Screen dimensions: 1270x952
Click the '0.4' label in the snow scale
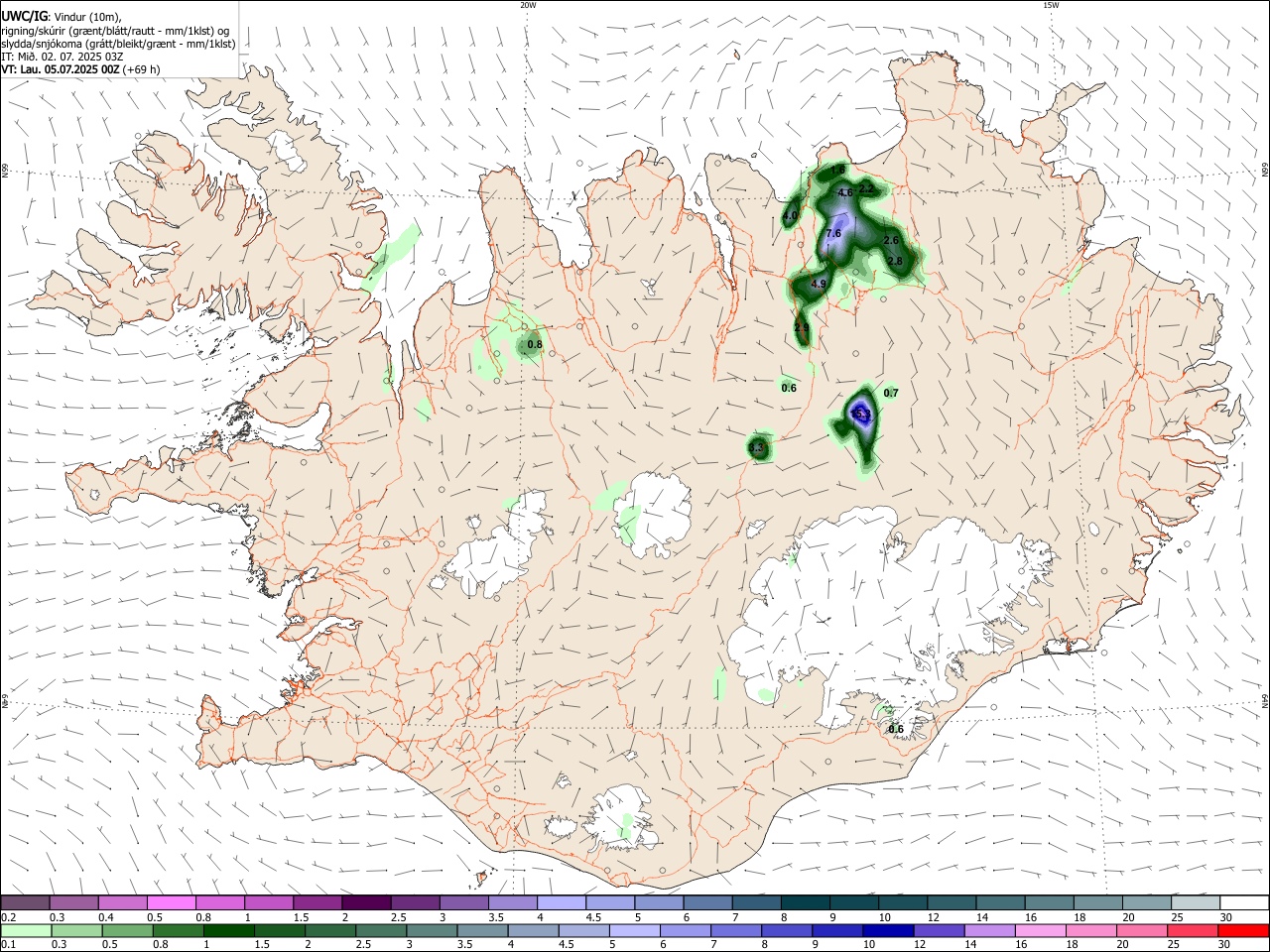point(106,917)
